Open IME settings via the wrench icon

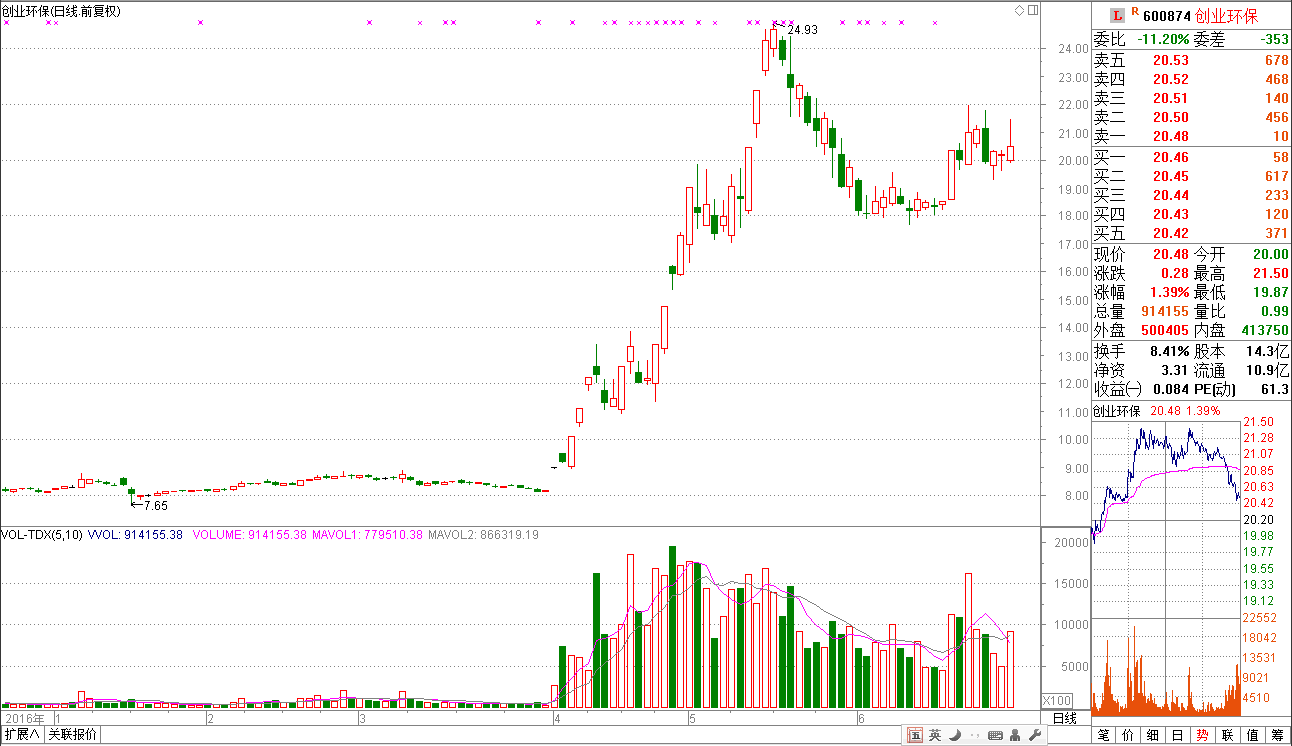point(1036,735)
